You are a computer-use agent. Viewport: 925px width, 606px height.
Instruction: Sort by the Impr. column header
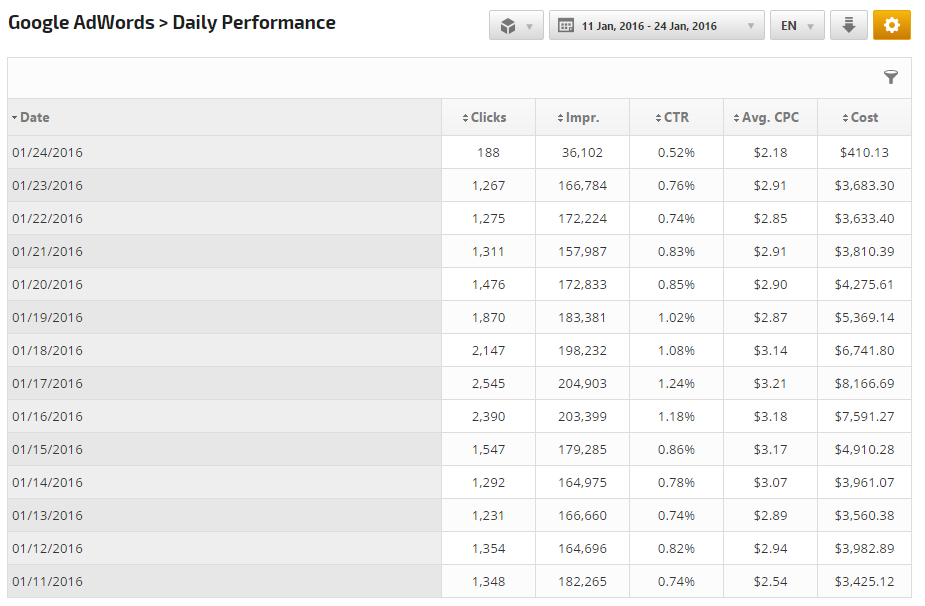coord(582,117)
